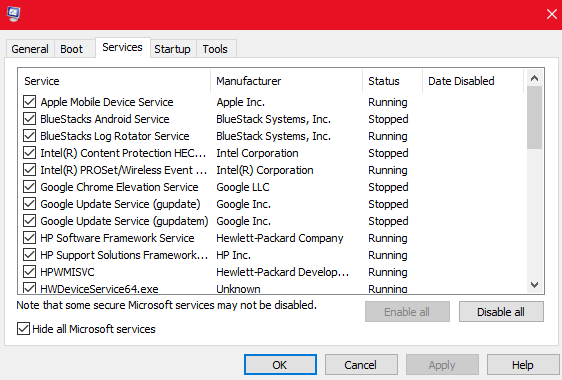Click the services list scrollbar thumb
This screenshot has height=380, width=562.
[534, 117]
